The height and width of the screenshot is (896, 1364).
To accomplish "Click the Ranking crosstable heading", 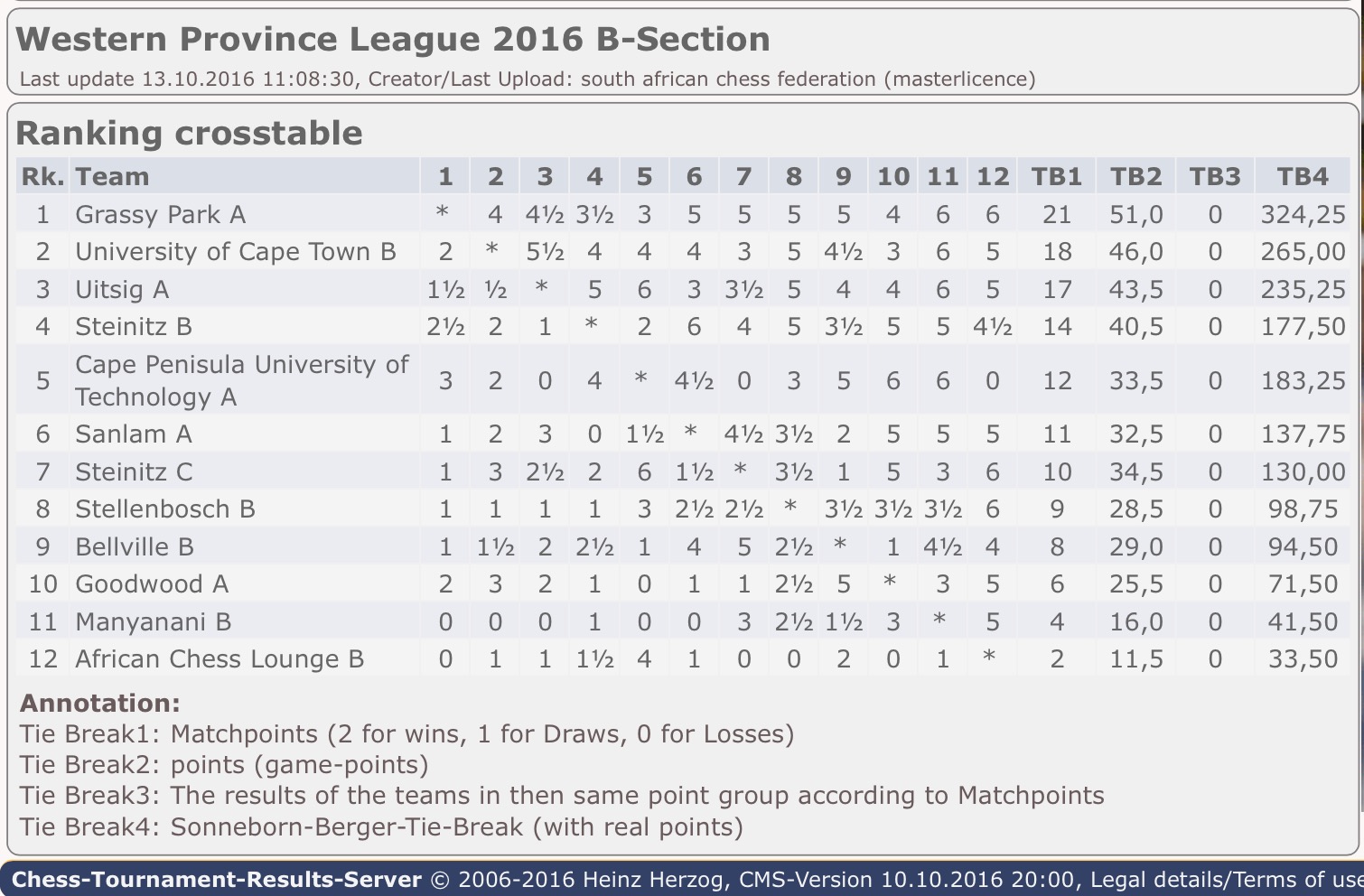I will (x=190, y=134).
